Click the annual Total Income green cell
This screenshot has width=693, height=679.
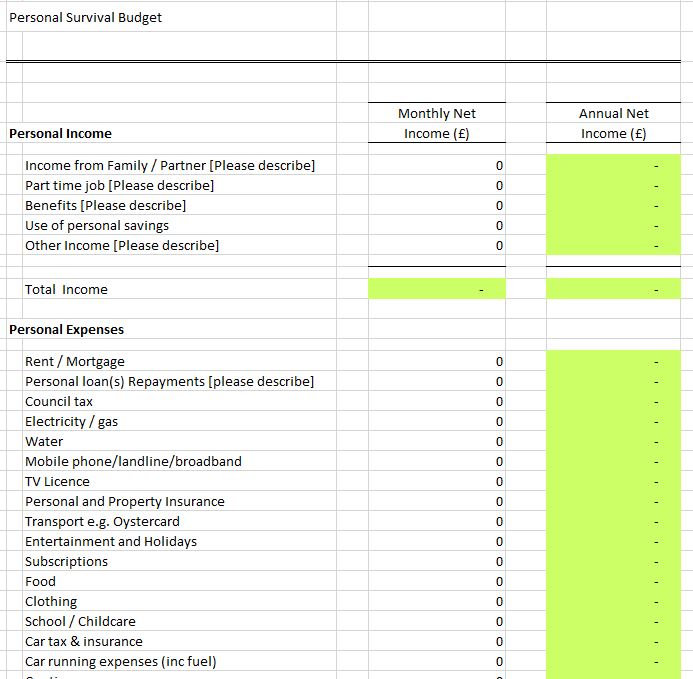click(x=613, y=289)
